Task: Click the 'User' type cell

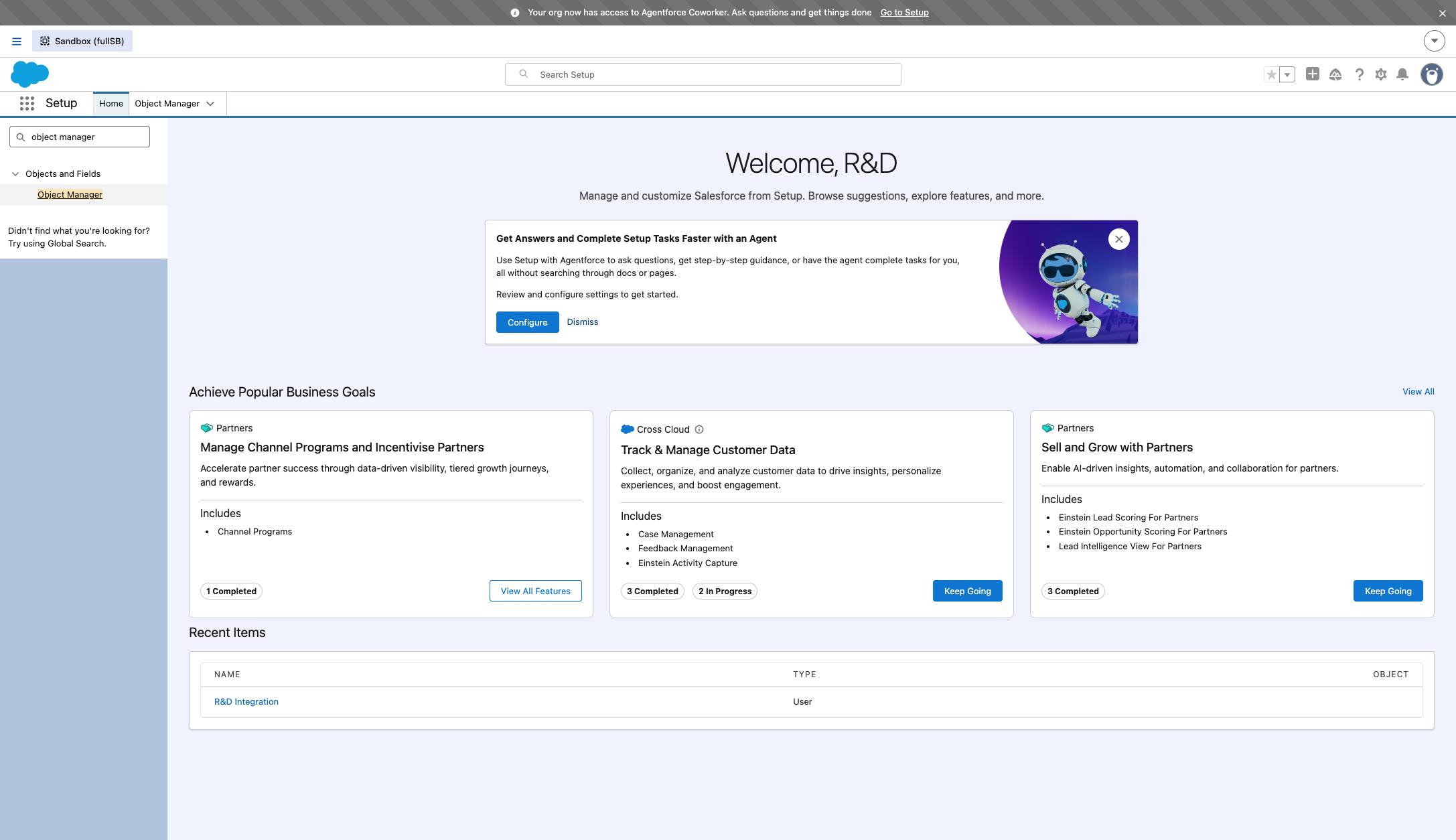Action: tap(802, 701)
